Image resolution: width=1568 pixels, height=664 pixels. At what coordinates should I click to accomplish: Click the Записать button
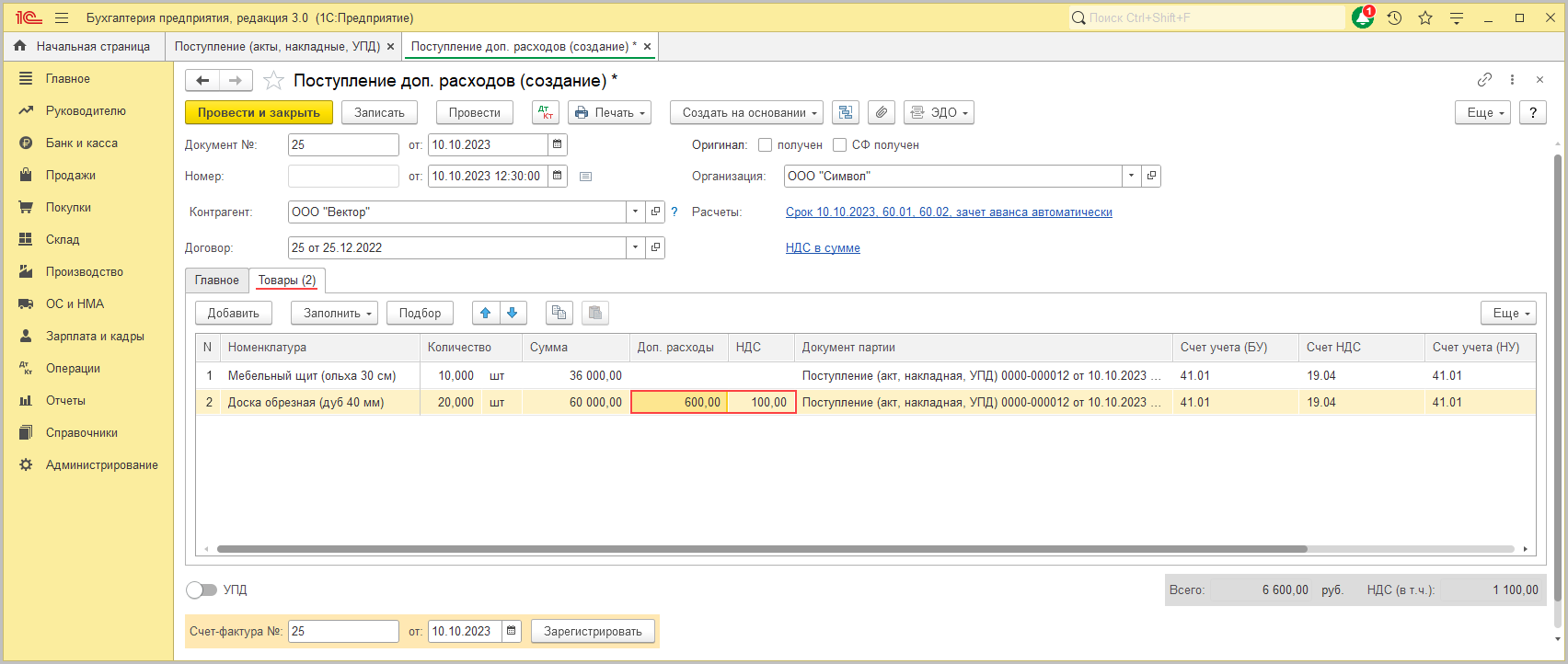click(x=379, y=112)
